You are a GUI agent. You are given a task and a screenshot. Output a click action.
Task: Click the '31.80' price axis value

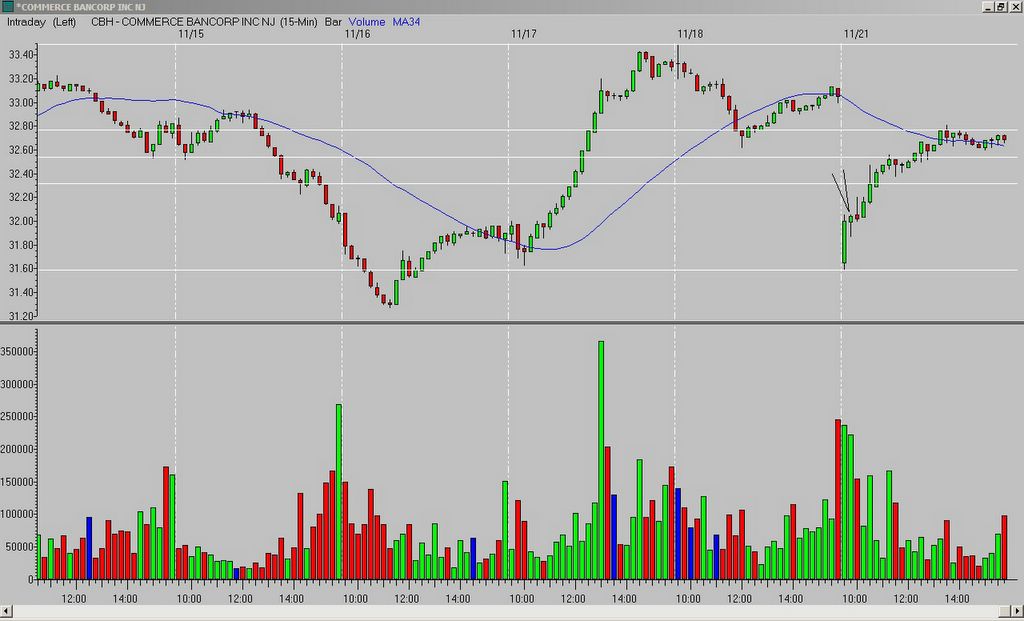(22, 246)
